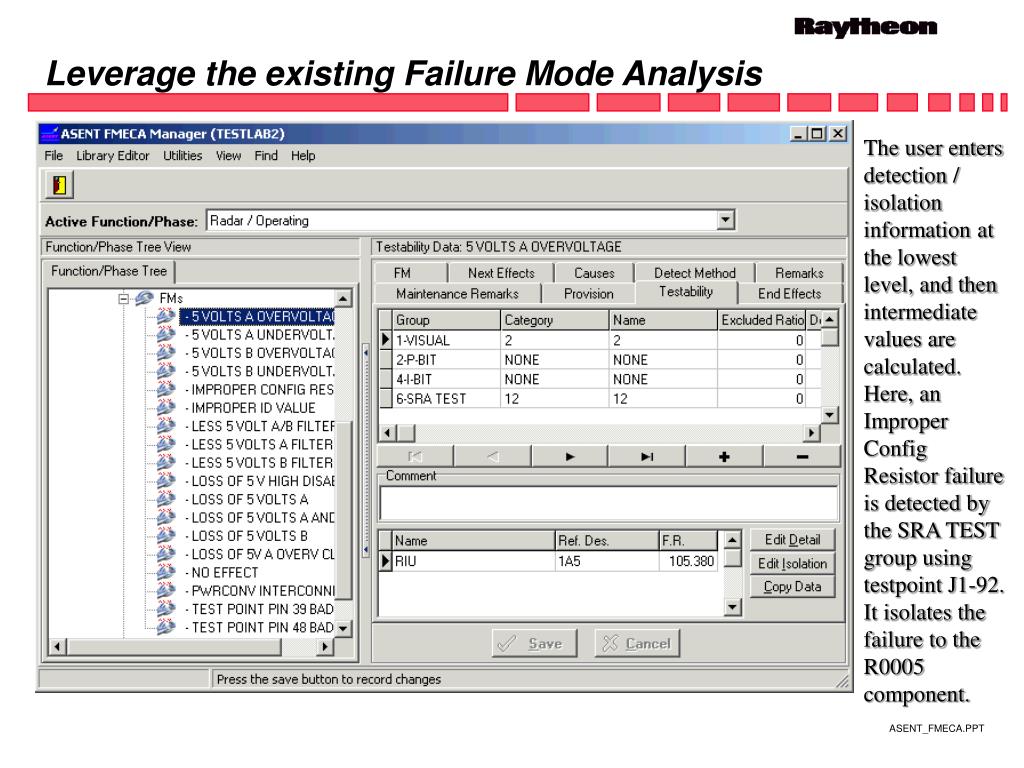
Task: Open the View menu
Action: [x=229, y=155]
